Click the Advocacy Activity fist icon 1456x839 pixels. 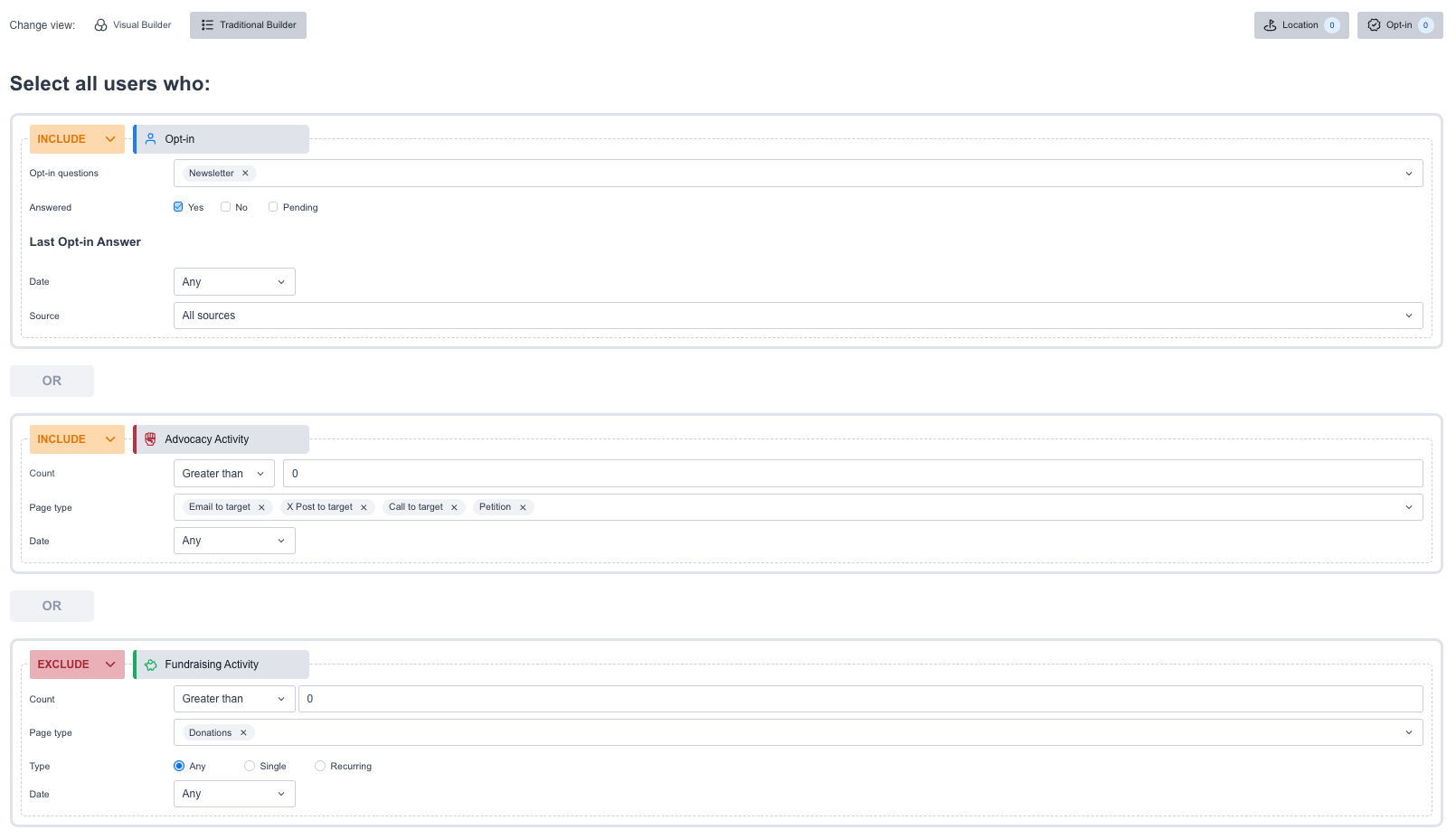point(151,439)
